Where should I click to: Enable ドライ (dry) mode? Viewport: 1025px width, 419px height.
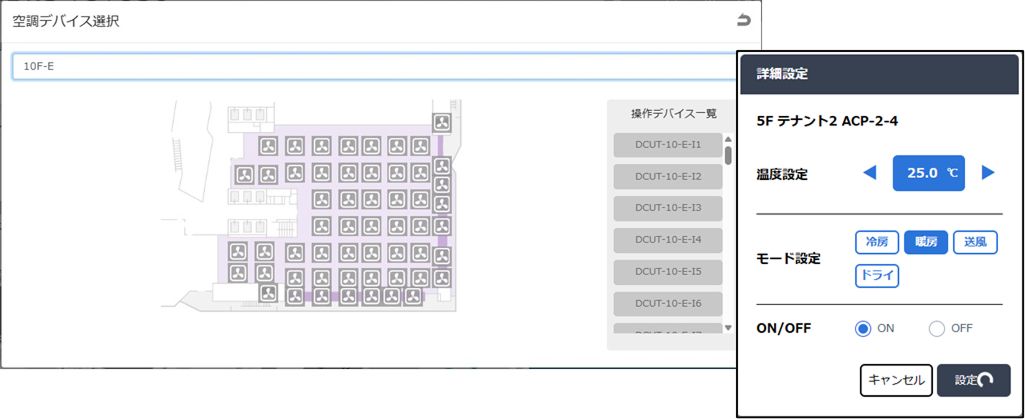876,275
